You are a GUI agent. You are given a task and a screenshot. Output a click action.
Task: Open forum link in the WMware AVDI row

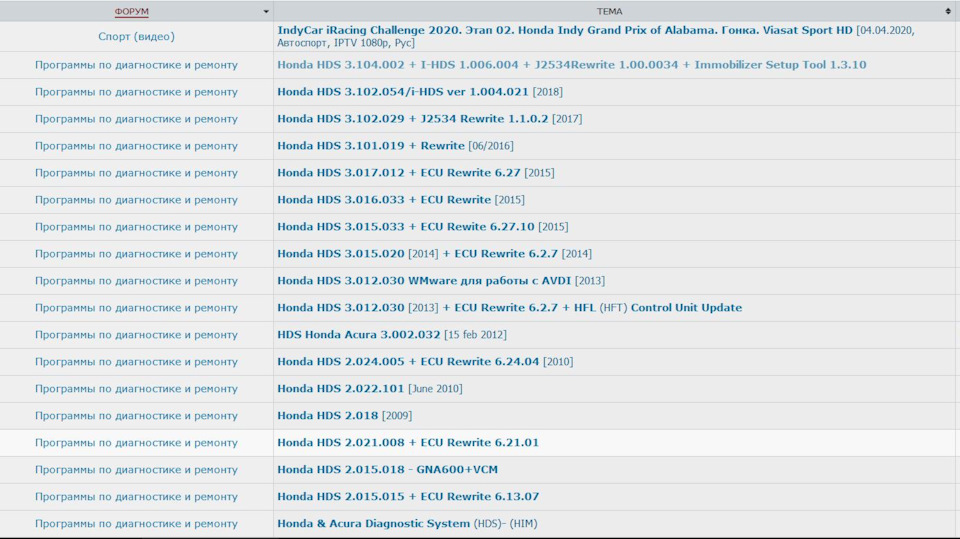[137, 280]
